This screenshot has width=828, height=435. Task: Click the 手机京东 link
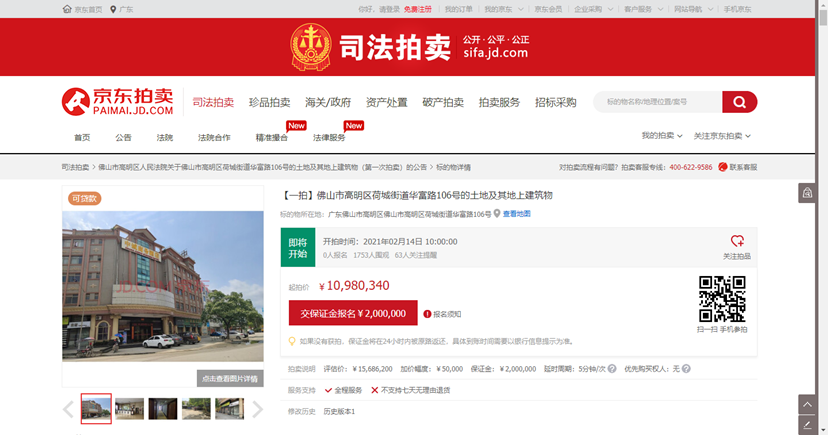pyautogui.click(x=737, y=9)
